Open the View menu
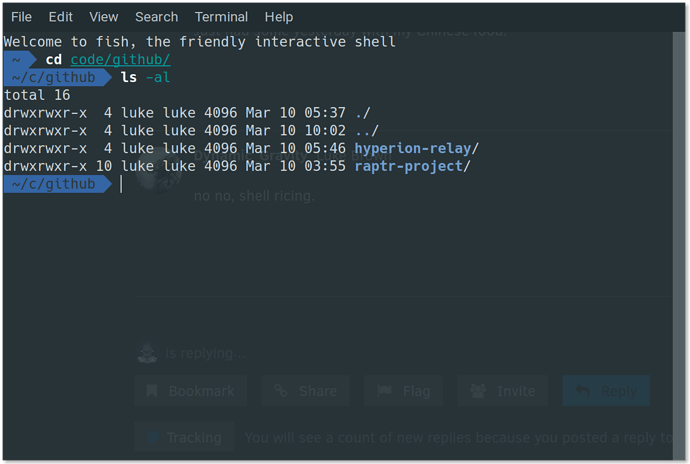 [103, 17]
